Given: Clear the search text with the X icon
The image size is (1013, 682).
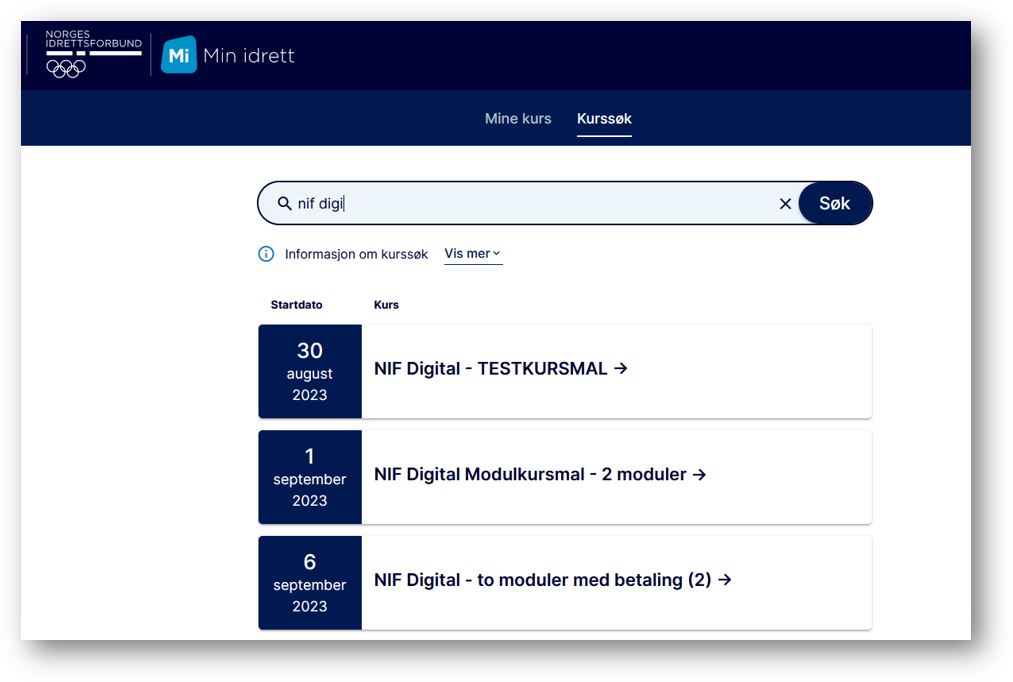Looking at the screenshot, I should 785,204.
